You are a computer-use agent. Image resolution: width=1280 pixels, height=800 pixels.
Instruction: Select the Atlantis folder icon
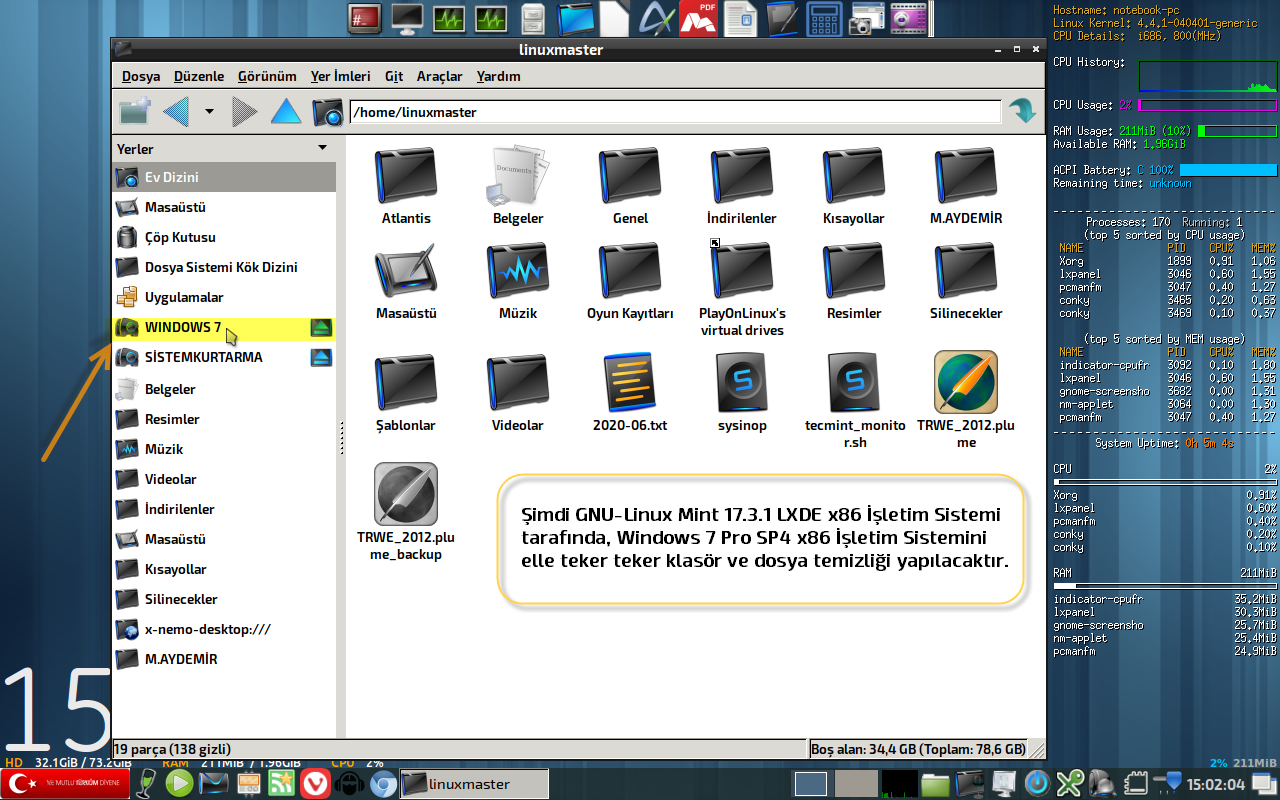[406, 176]
